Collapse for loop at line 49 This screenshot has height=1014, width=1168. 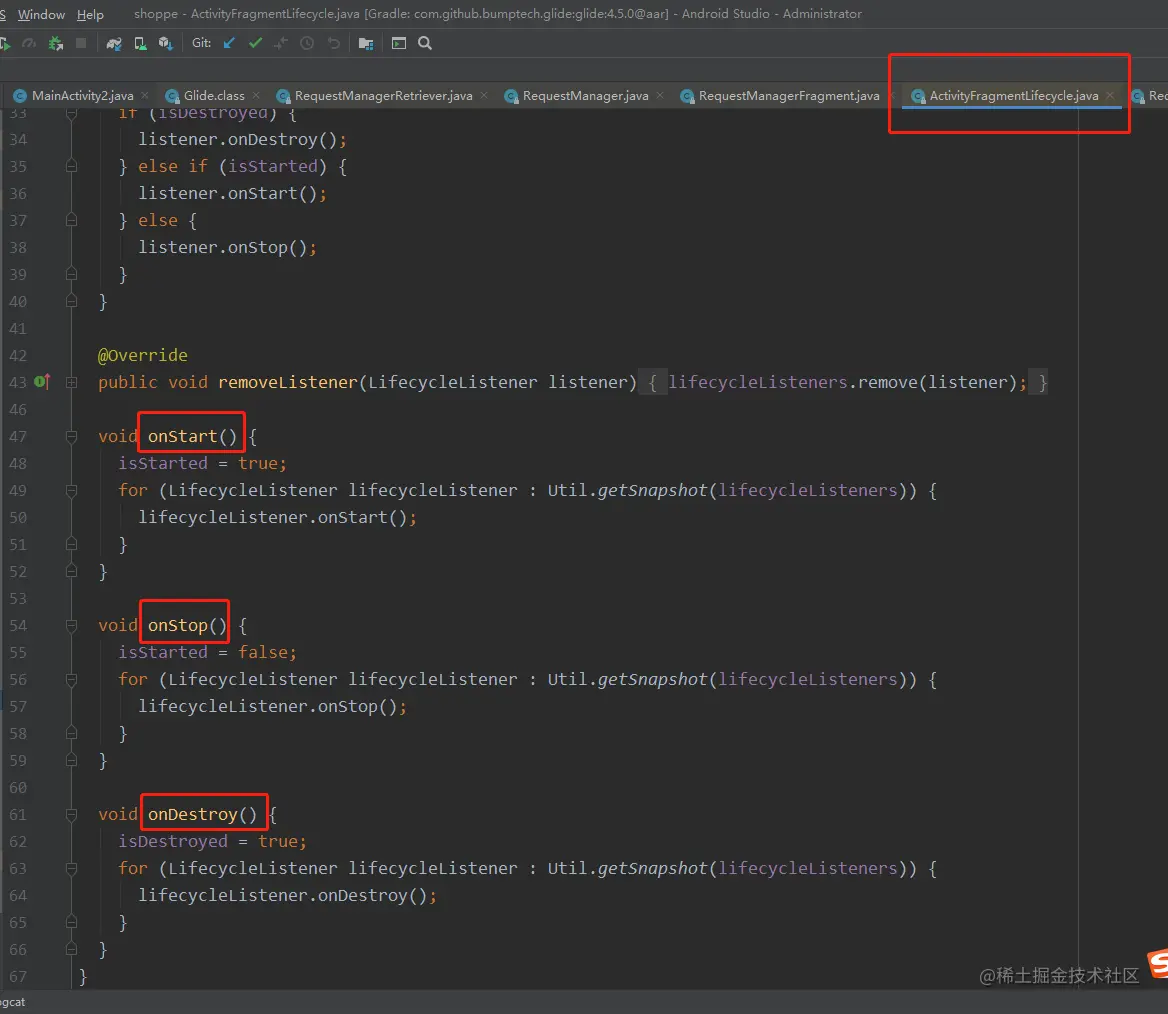[72, 490]
